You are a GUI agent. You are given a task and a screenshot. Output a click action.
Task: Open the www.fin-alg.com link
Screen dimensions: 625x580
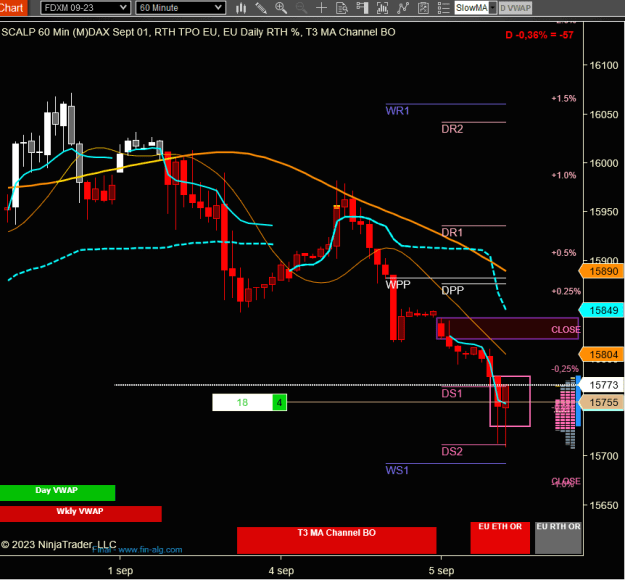pos(150,550)
